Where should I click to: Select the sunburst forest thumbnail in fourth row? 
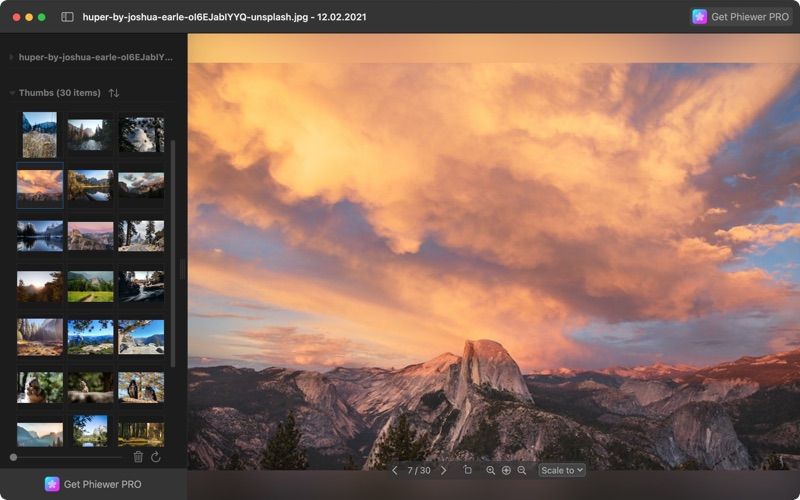40,286
